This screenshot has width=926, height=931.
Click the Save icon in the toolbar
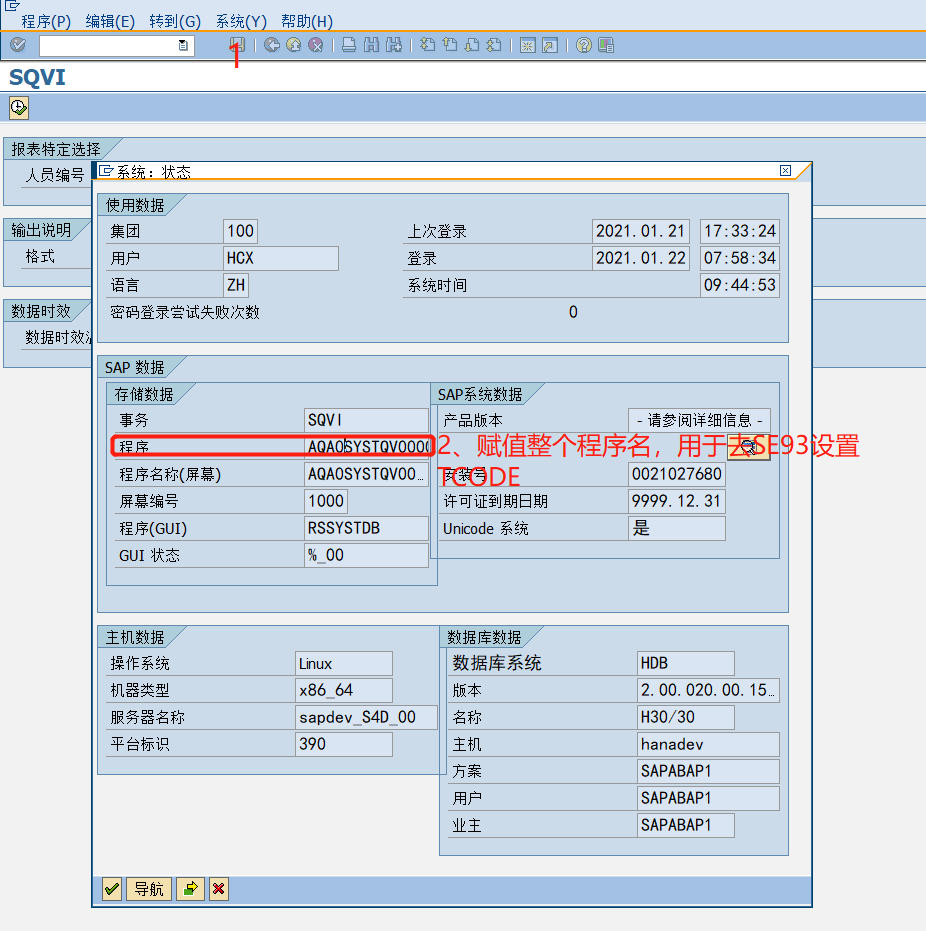237,45
